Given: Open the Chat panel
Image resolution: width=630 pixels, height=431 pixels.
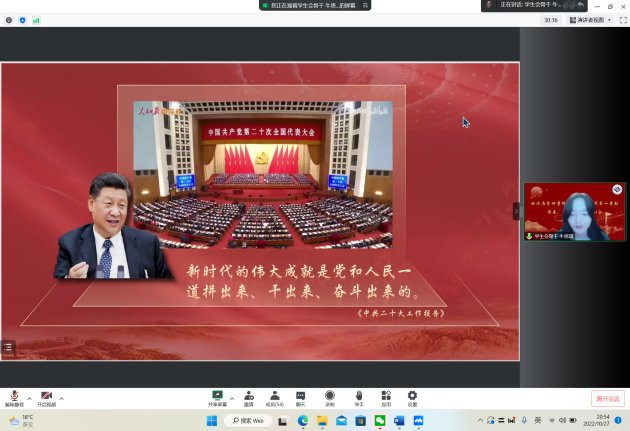Looking at the screenshot, I should click(300, 396).
